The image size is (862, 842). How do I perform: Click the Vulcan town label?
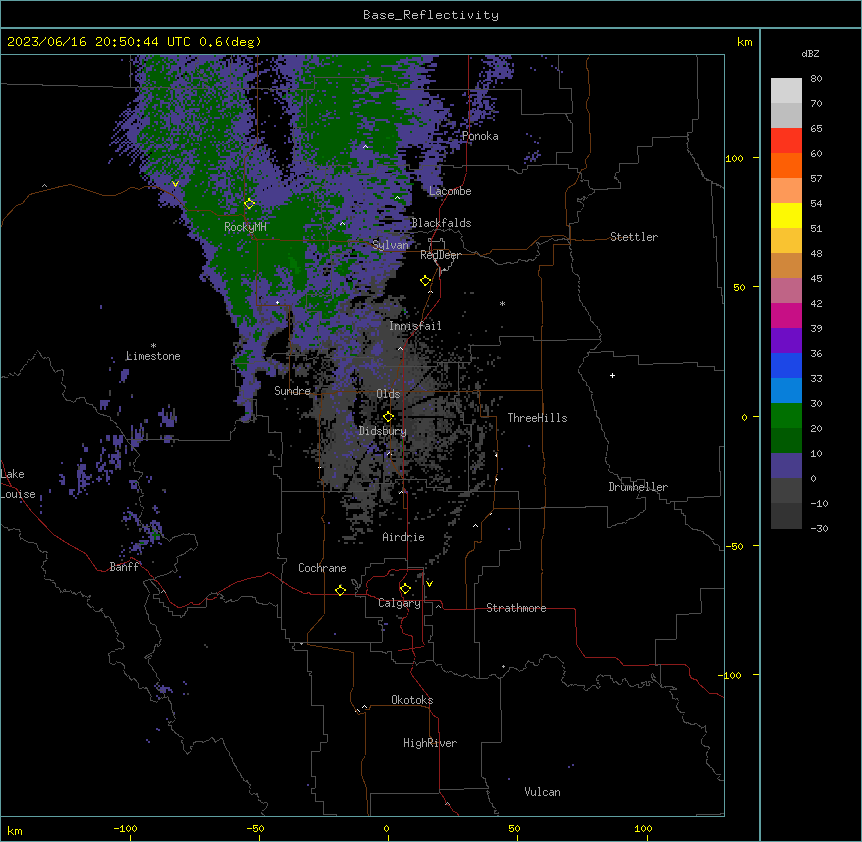click(x=543, y=792)
